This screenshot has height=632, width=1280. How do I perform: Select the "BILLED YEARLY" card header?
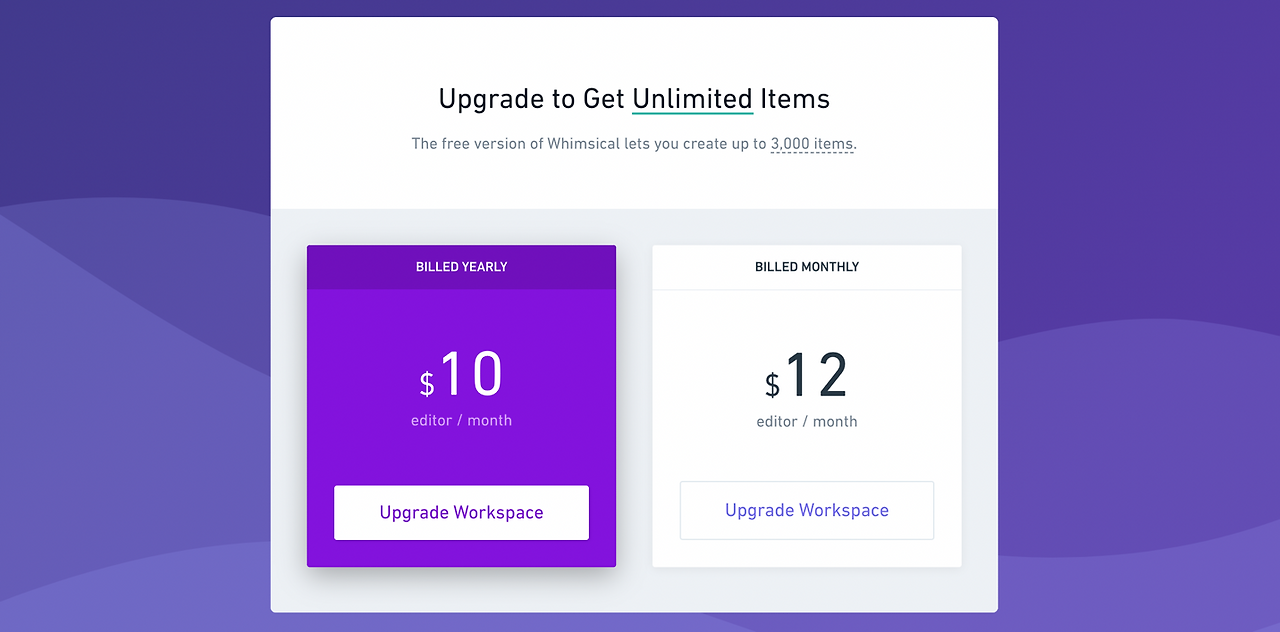pos(461,267)
